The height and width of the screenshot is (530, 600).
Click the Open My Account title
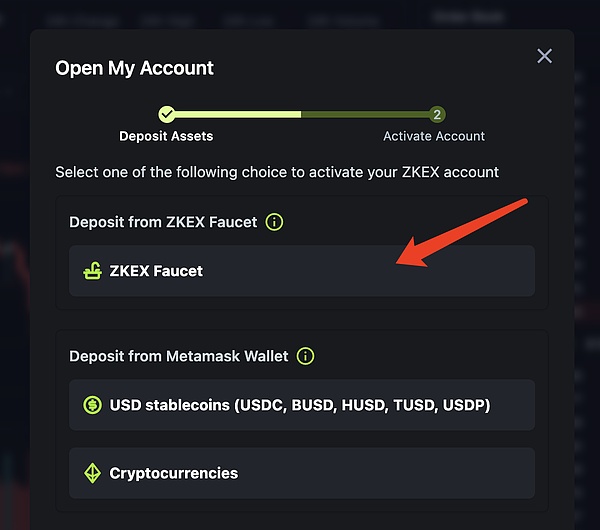point(134,68)
